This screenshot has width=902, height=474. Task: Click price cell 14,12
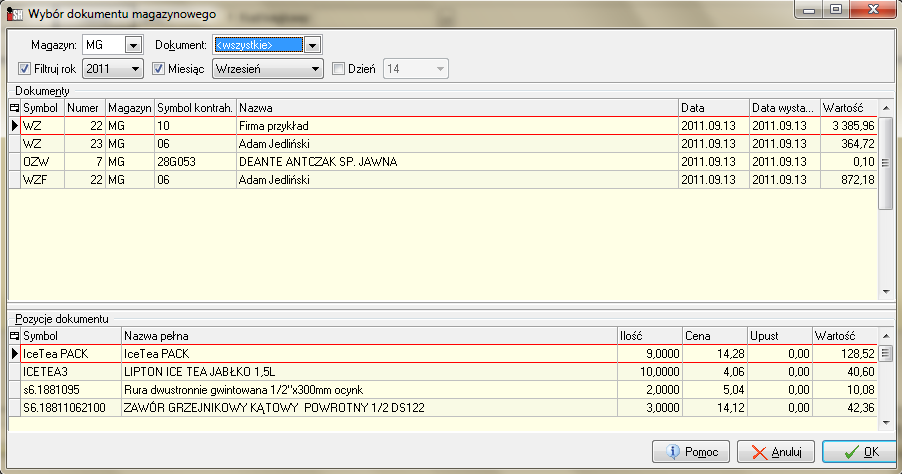click(715, 407)
